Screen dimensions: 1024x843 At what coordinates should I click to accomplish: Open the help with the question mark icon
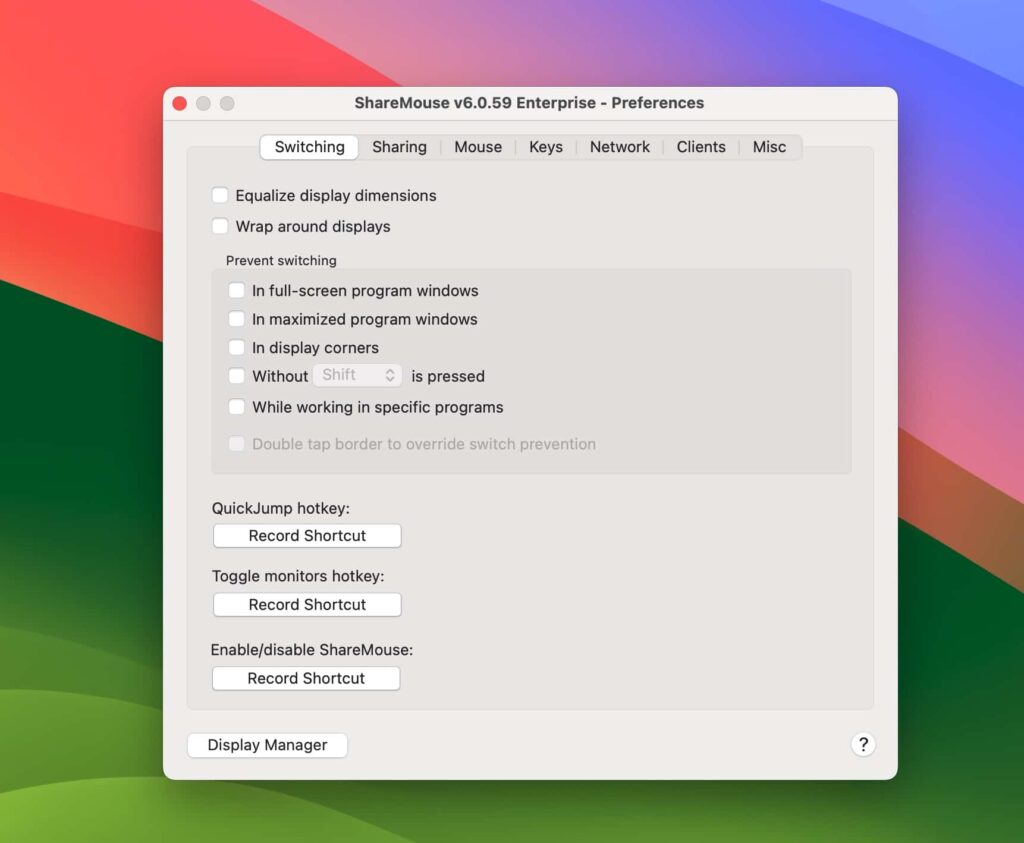[x=862, y=744]
